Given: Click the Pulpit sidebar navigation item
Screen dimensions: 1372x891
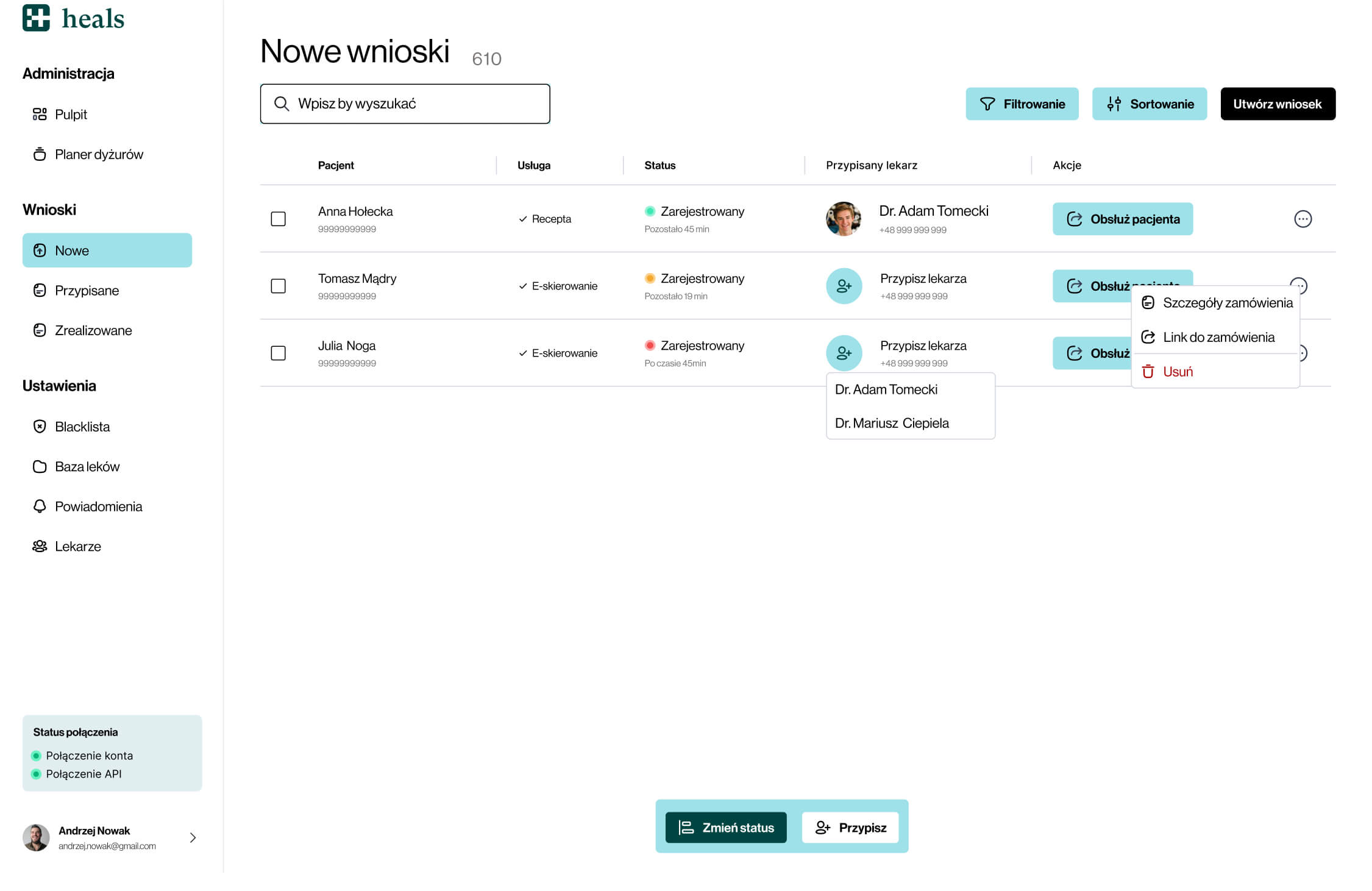Looking at the screenshot, I should click(71, 114).
